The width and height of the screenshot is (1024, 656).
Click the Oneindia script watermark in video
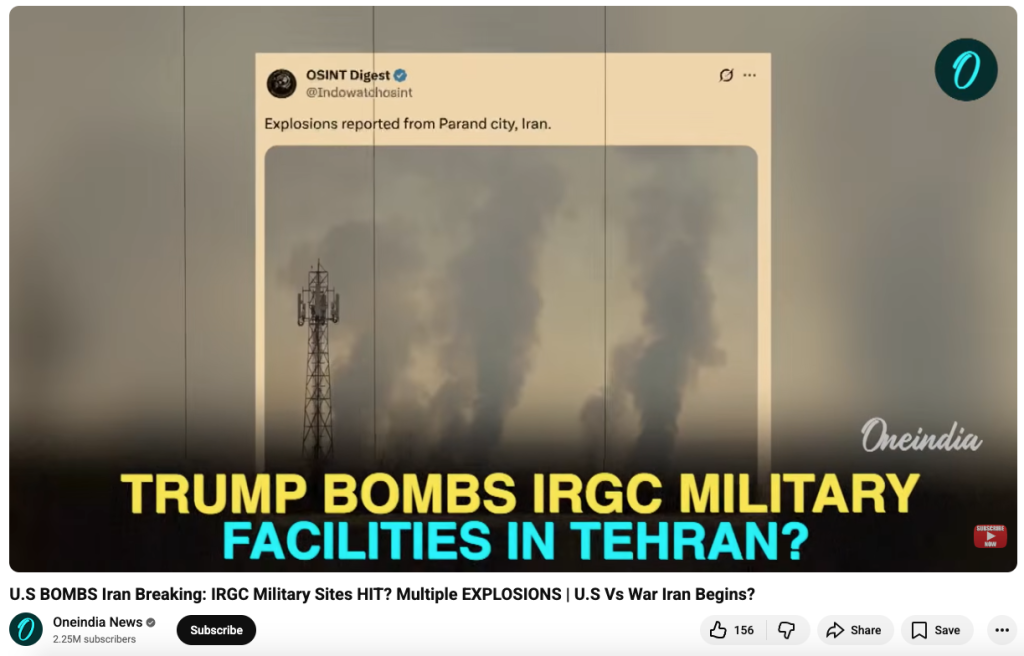(921, 436)
